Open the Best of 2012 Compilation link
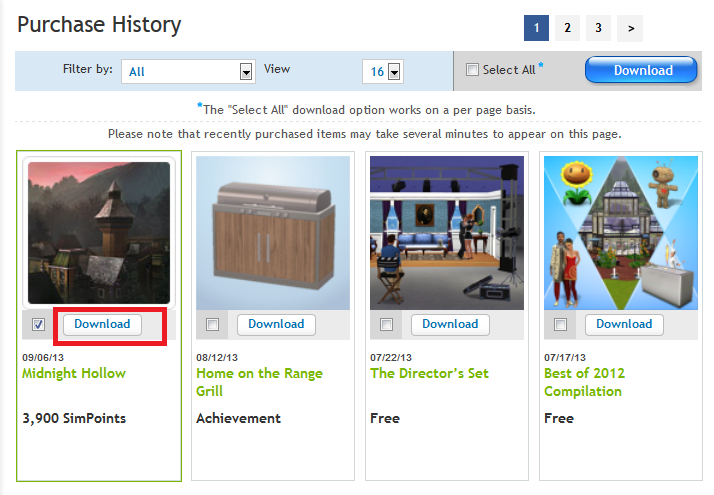 coord(584,382)
